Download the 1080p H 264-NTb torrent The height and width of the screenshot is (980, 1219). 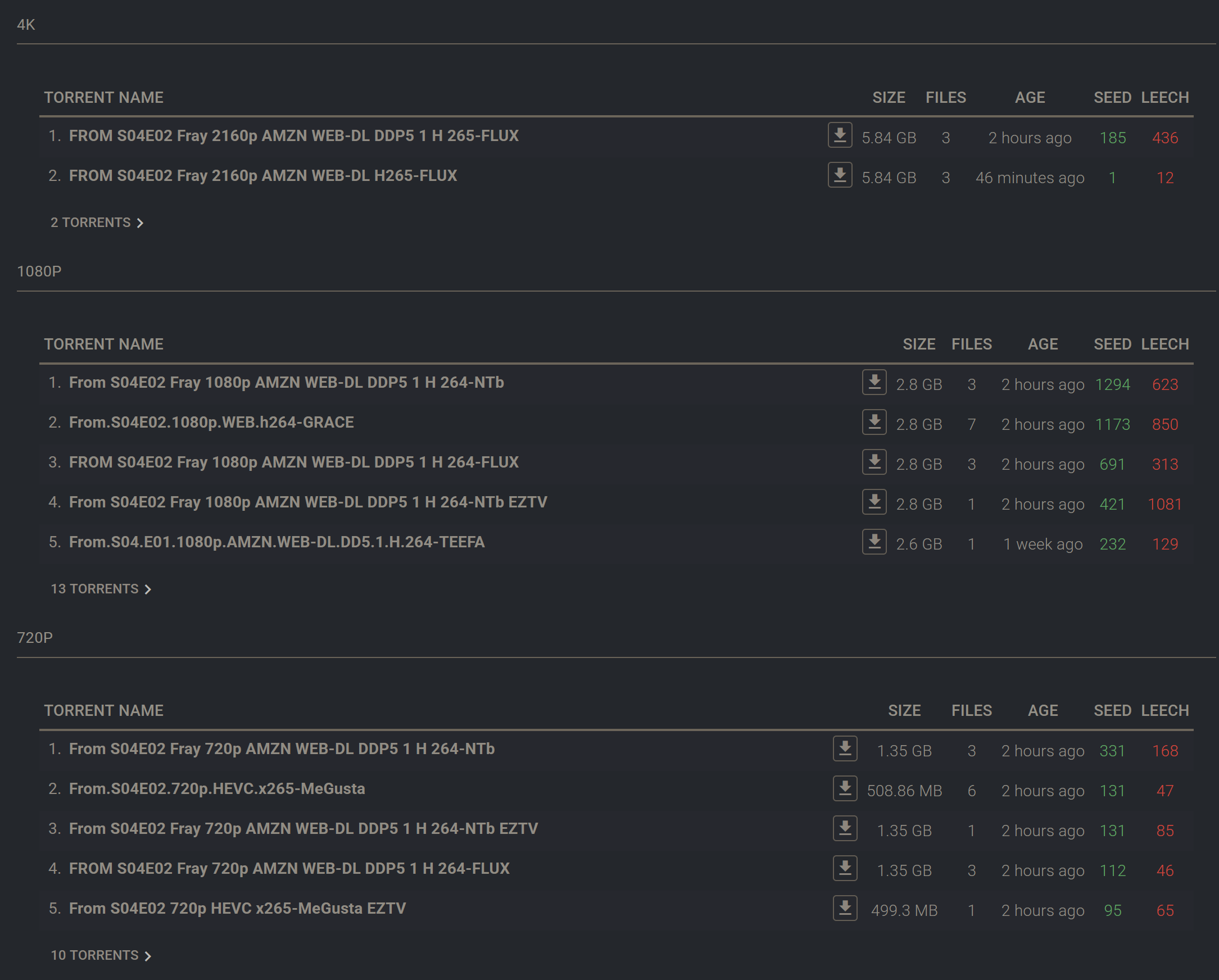tap(874, 382)
